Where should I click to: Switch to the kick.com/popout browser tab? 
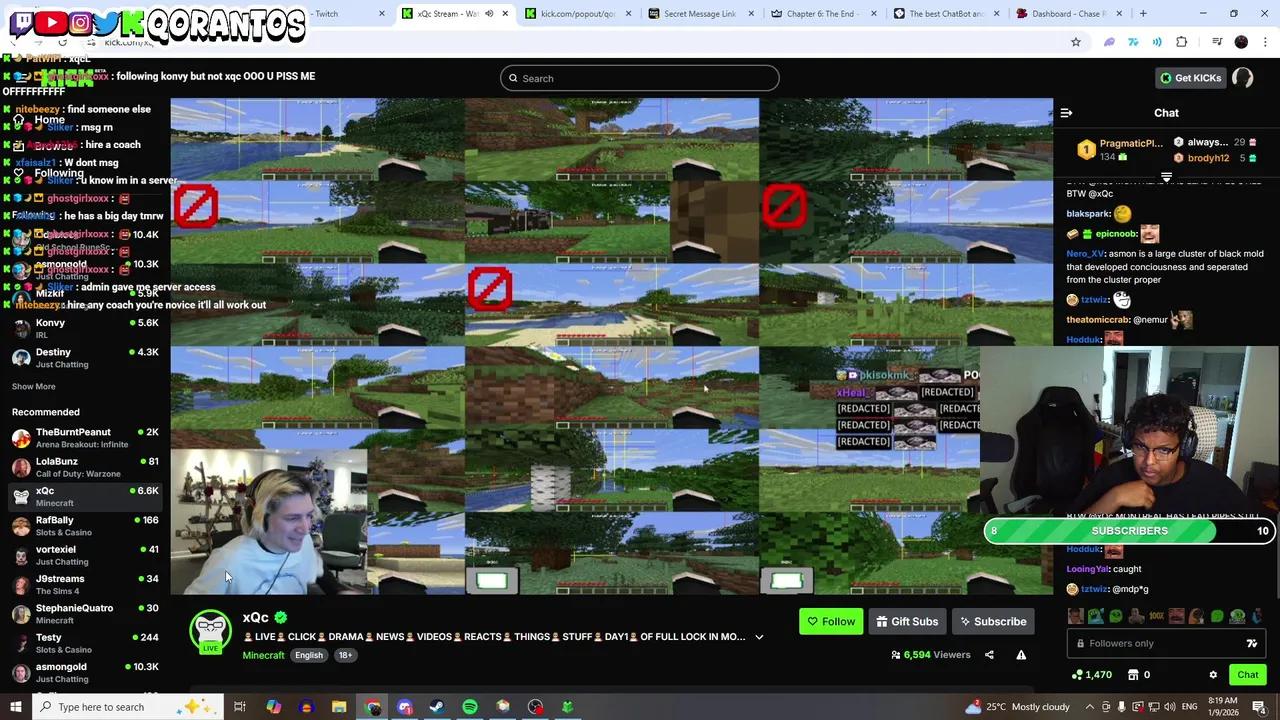577,14
